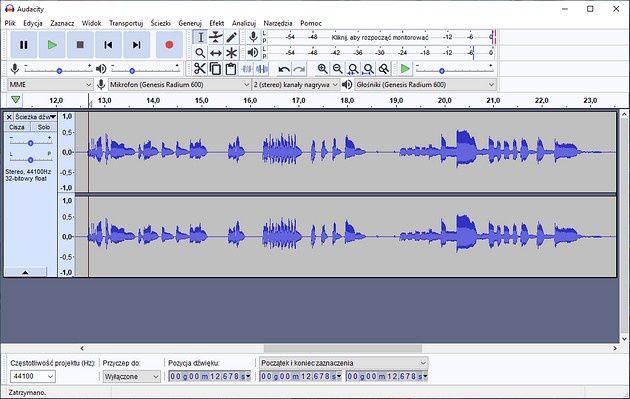Mute track with Cisza button
The image size is (630, 399).
coord(16,127)
